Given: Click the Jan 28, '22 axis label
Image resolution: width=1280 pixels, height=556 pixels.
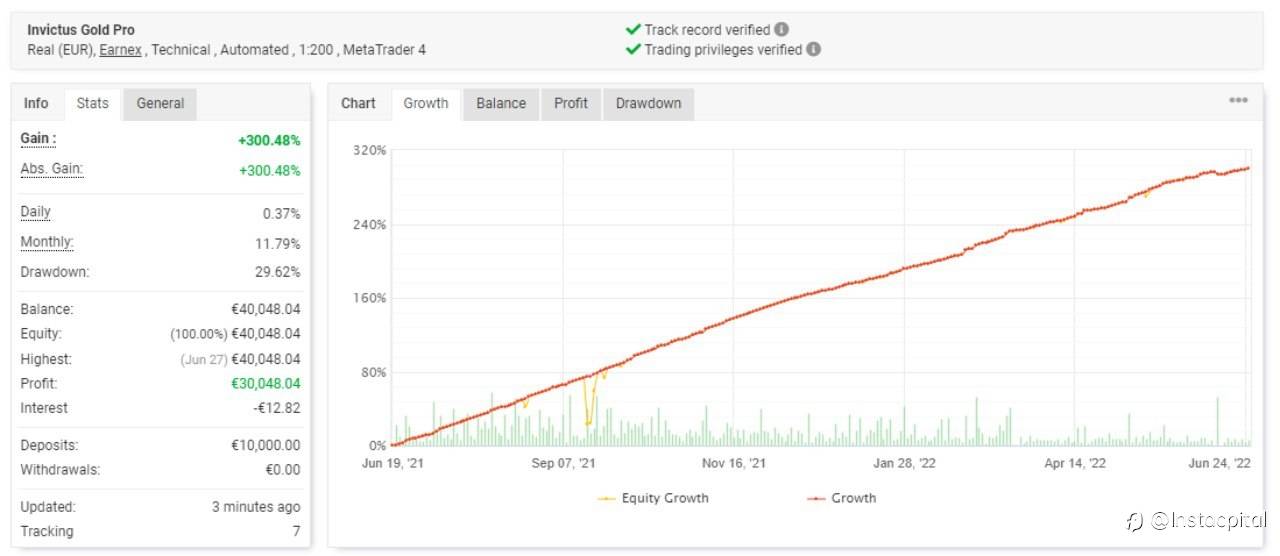Looking at the screenshot, I should (x=904, y=463).
